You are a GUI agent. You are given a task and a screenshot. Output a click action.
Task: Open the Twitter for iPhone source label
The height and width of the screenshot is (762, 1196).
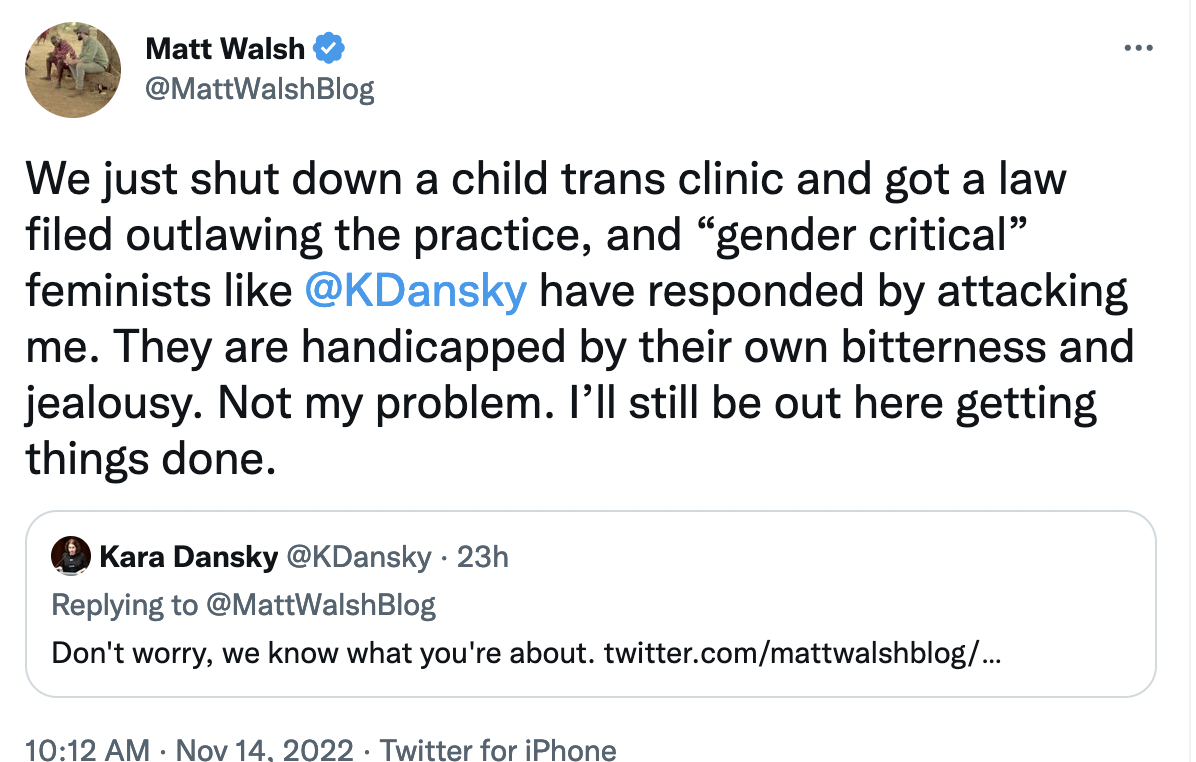pyautogui.click(x=498, y=749)
